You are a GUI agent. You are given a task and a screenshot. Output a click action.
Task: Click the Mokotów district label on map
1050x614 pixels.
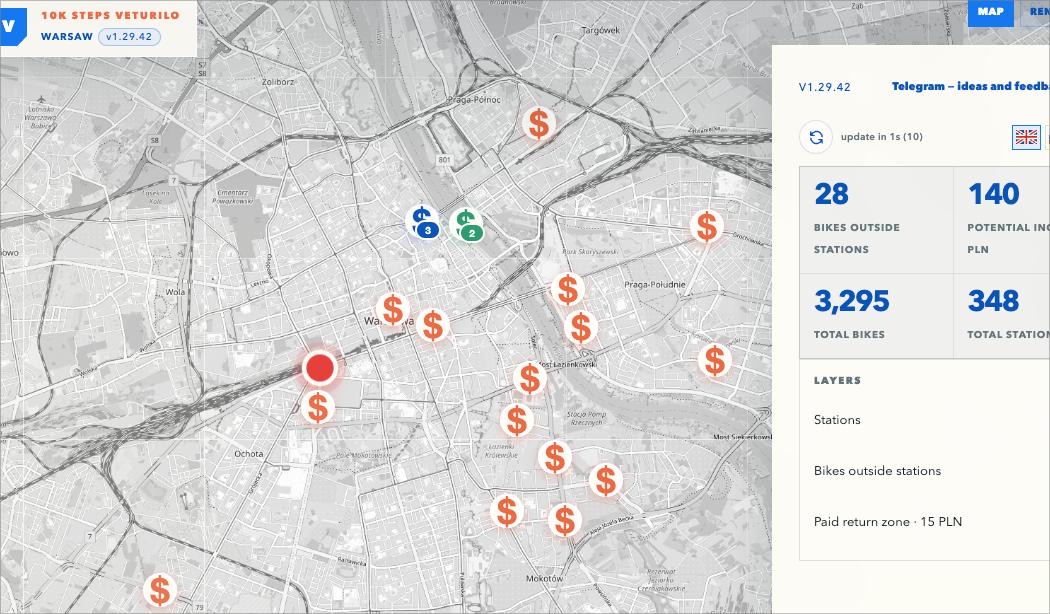click(x=544, y=578)
